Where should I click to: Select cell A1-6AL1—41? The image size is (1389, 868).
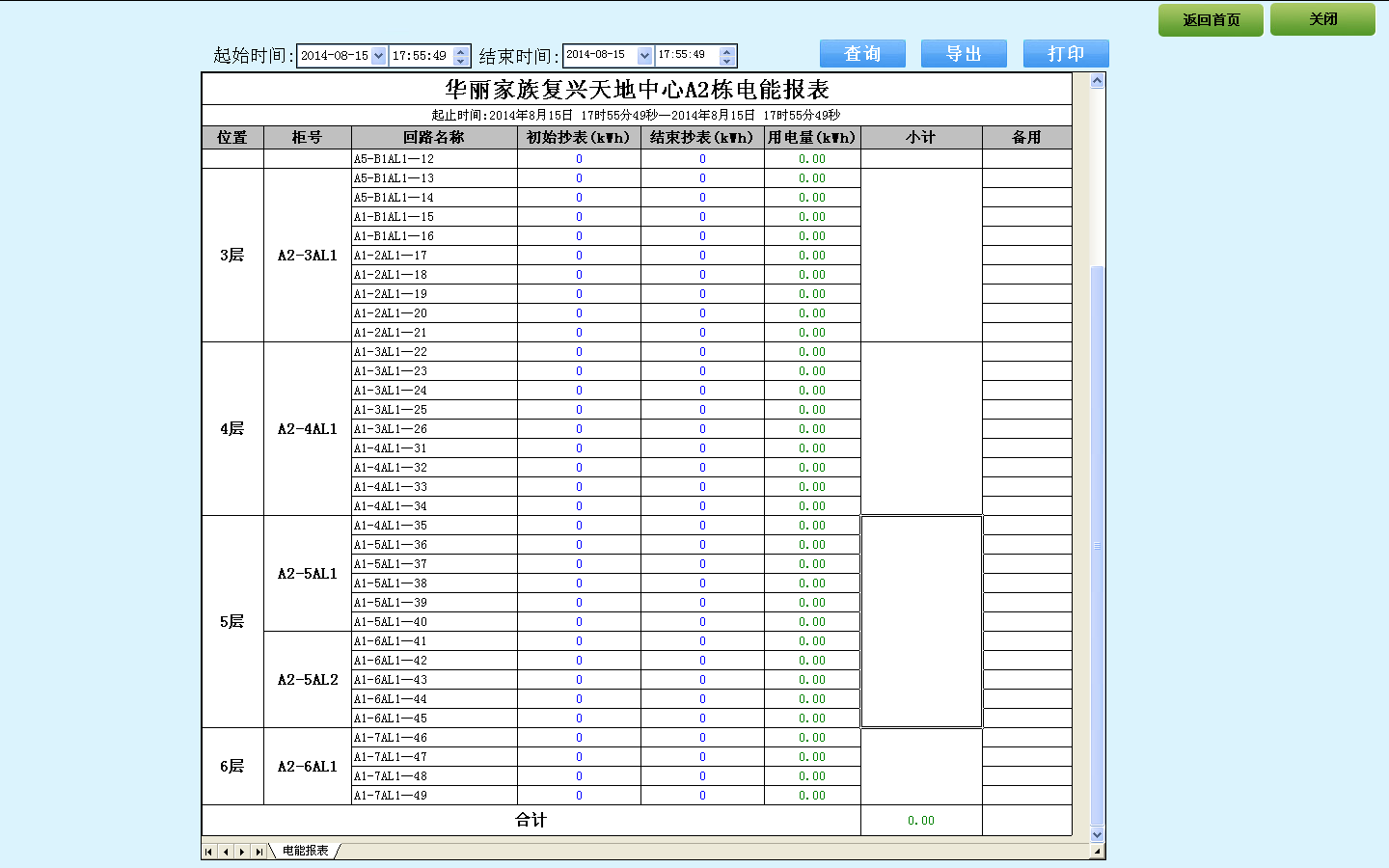point(434,641)
